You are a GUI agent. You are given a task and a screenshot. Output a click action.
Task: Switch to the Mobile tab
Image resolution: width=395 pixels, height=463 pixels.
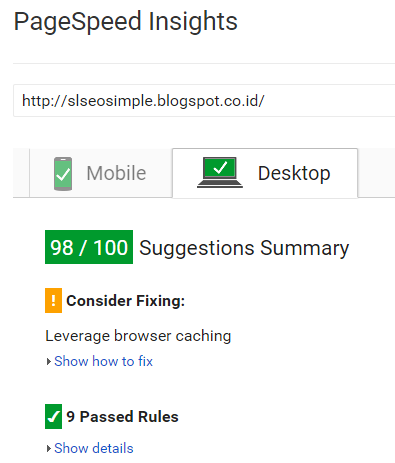(101, 173)
